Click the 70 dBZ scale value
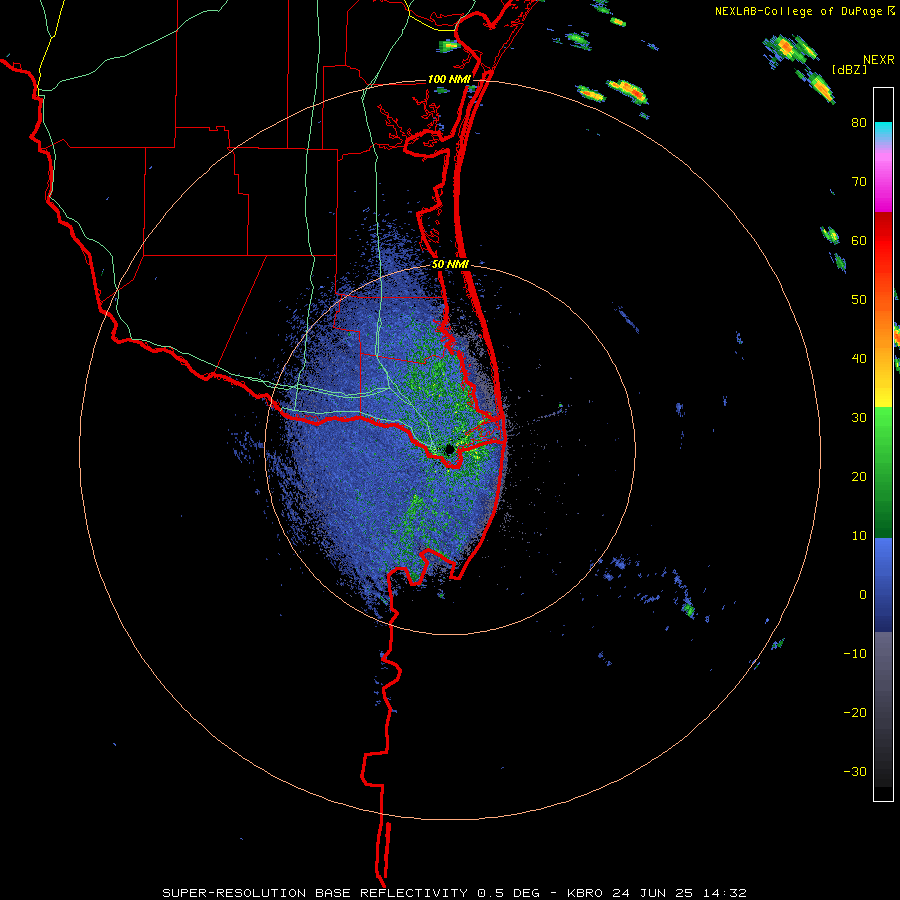The height and width of the screenshot is (900, 900). (859, 182)
